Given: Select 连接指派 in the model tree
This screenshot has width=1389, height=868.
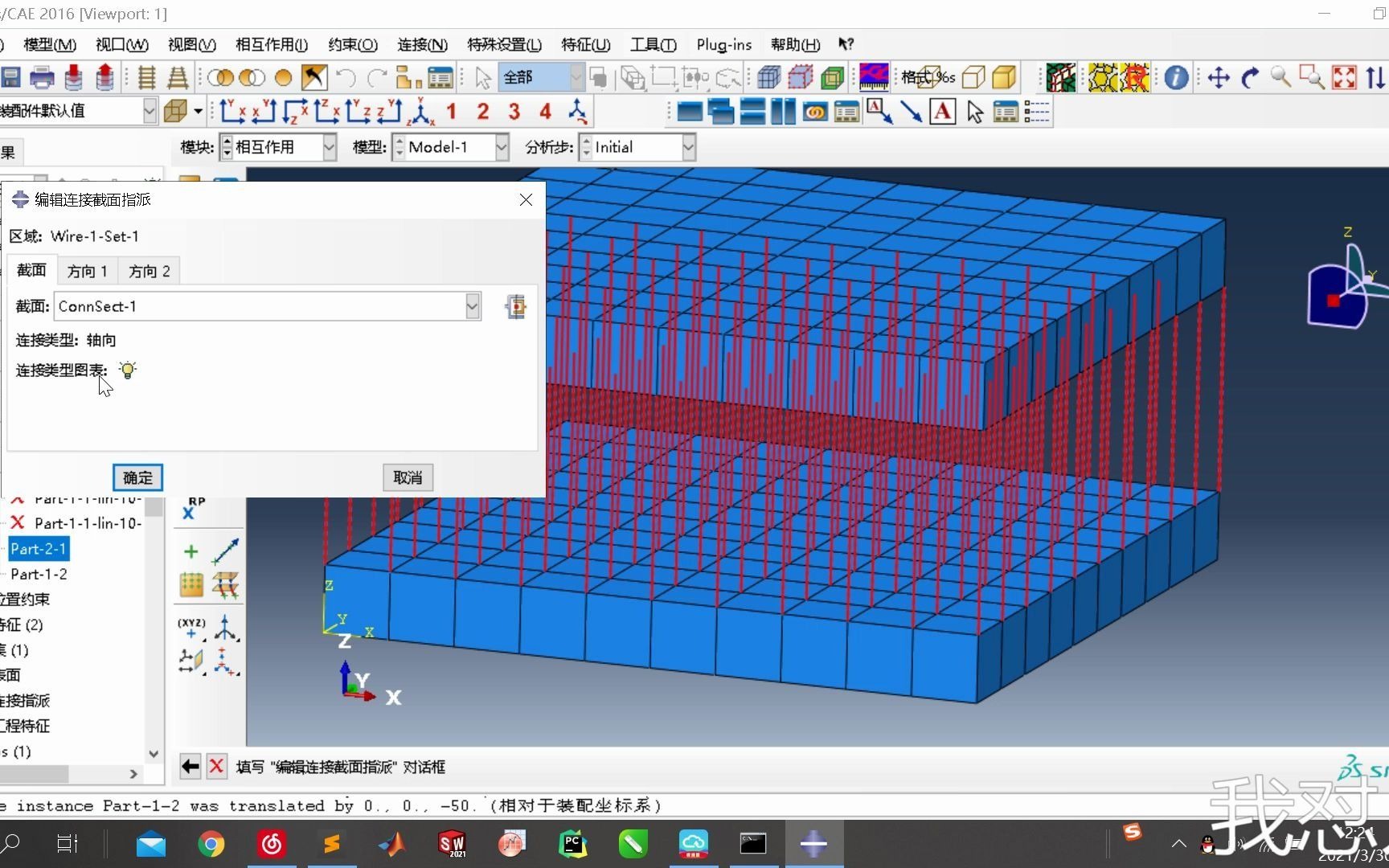Looking at the screenshot, I should click(25, 700).
